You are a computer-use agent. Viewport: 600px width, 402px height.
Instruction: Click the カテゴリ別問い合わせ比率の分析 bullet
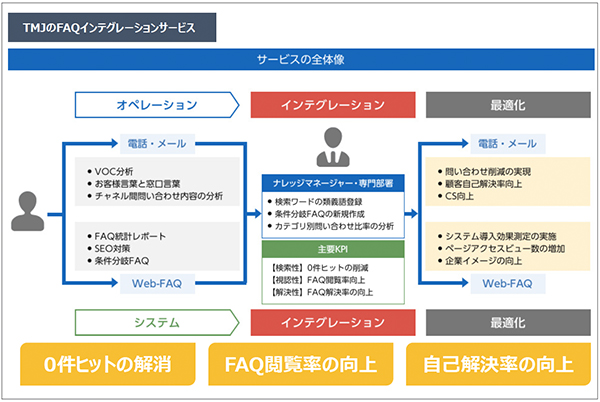pos(331,226)
